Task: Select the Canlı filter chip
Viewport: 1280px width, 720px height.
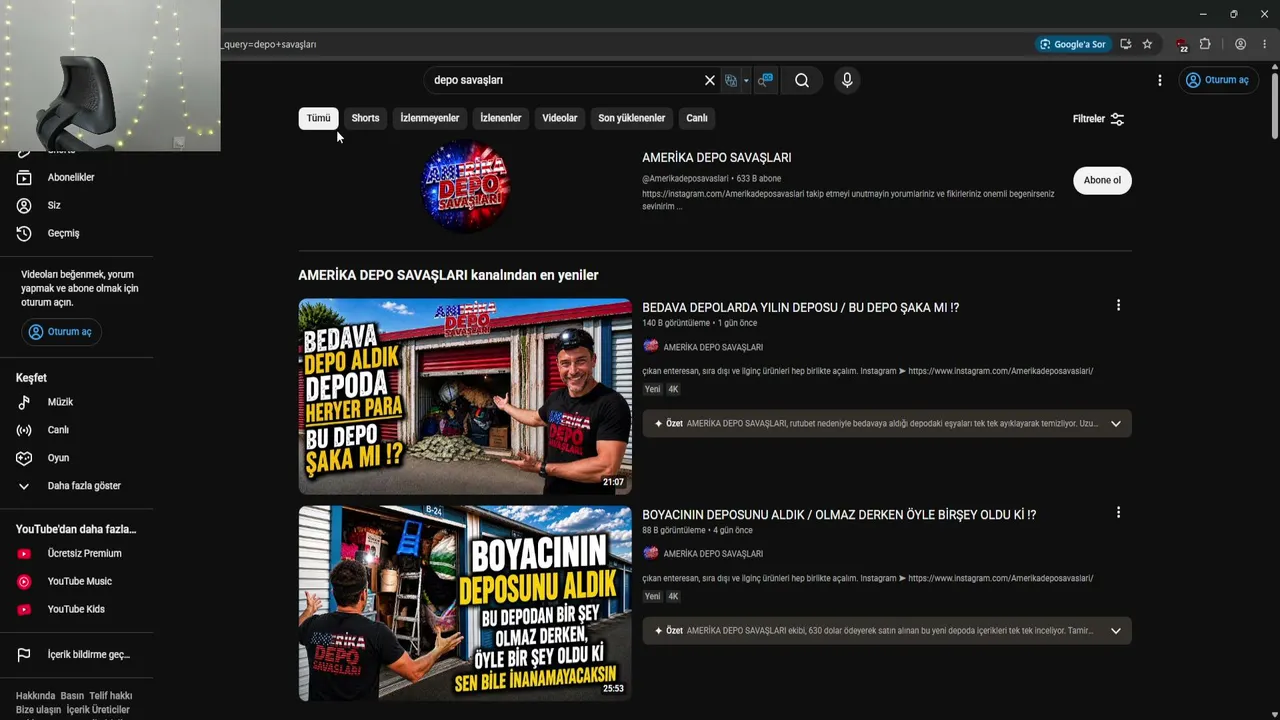Action: coord(697,118)
